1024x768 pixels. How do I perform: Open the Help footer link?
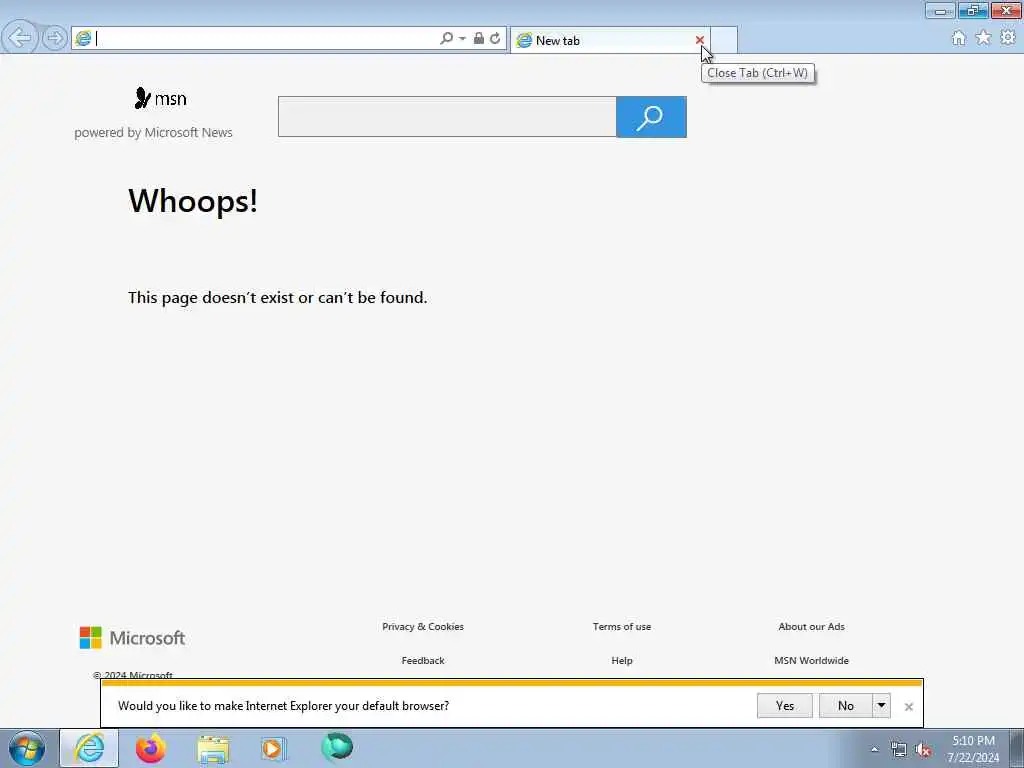pyautogui.click(x=622, y=660)
